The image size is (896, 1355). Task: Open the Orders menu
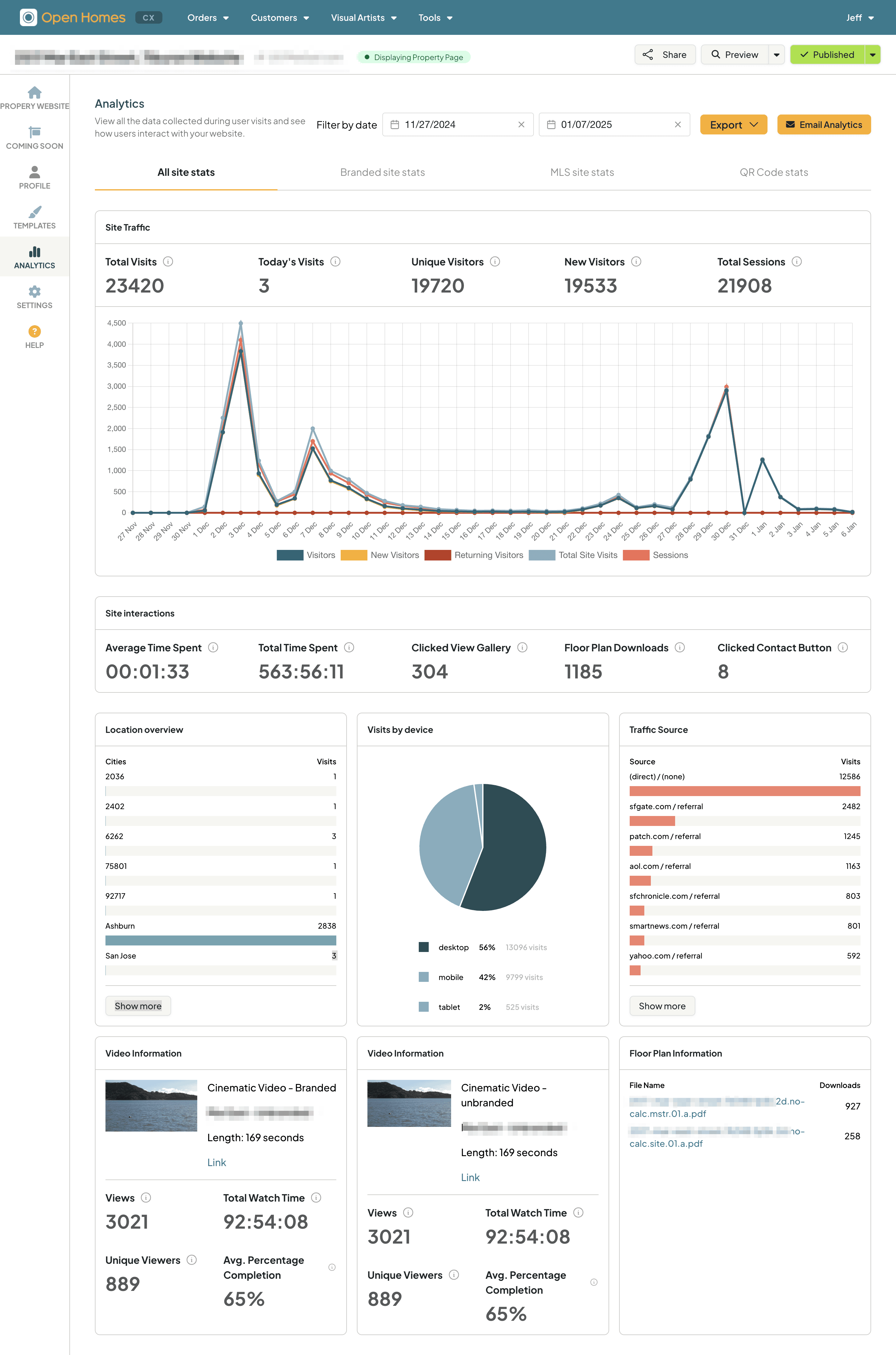click(208, 18)
